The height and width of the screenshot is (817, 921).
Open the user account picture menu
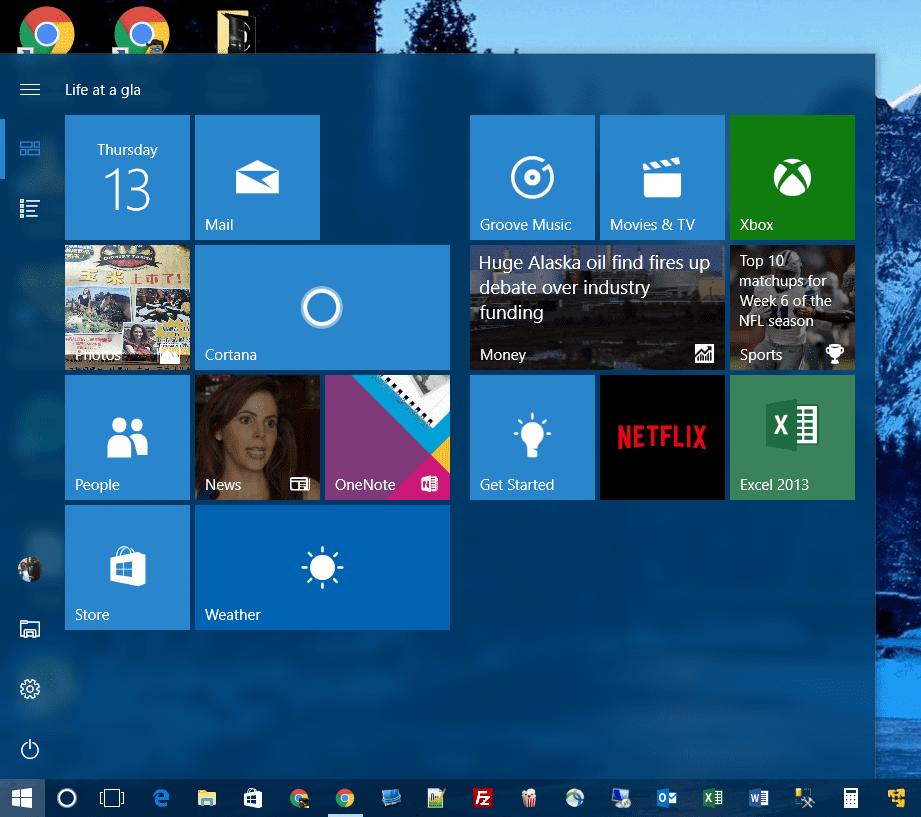pyautogui.click(x=30, y=569)
